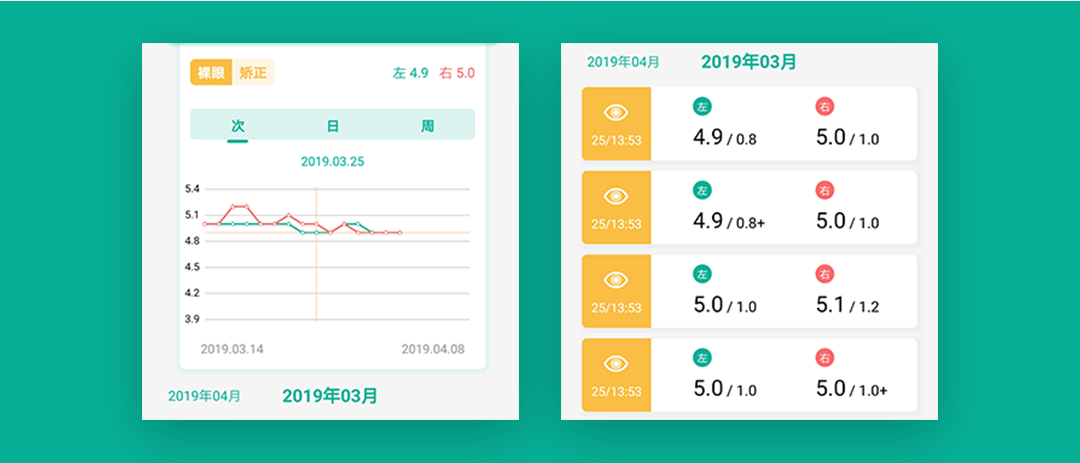The image size is (1080, 463).
Task: Select the orange vertical marker line in chart
Action: (x=316, y=254)
